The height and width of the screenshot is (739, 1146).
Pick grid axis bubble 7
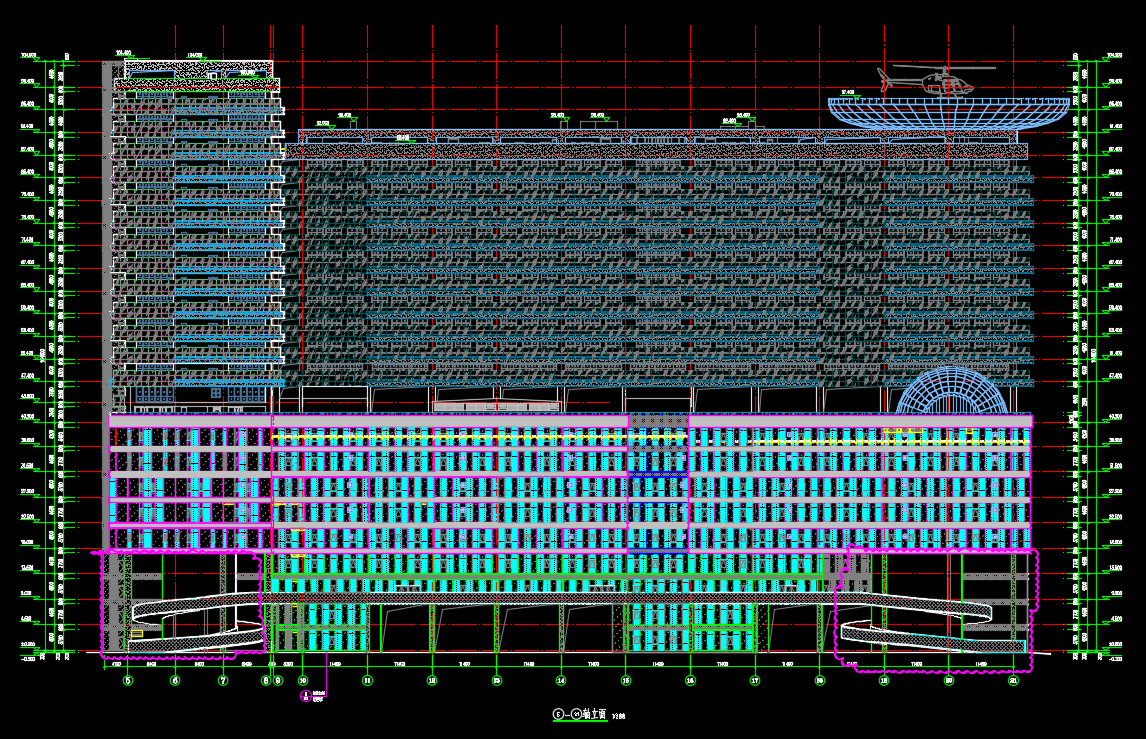[x=223, y=681]
